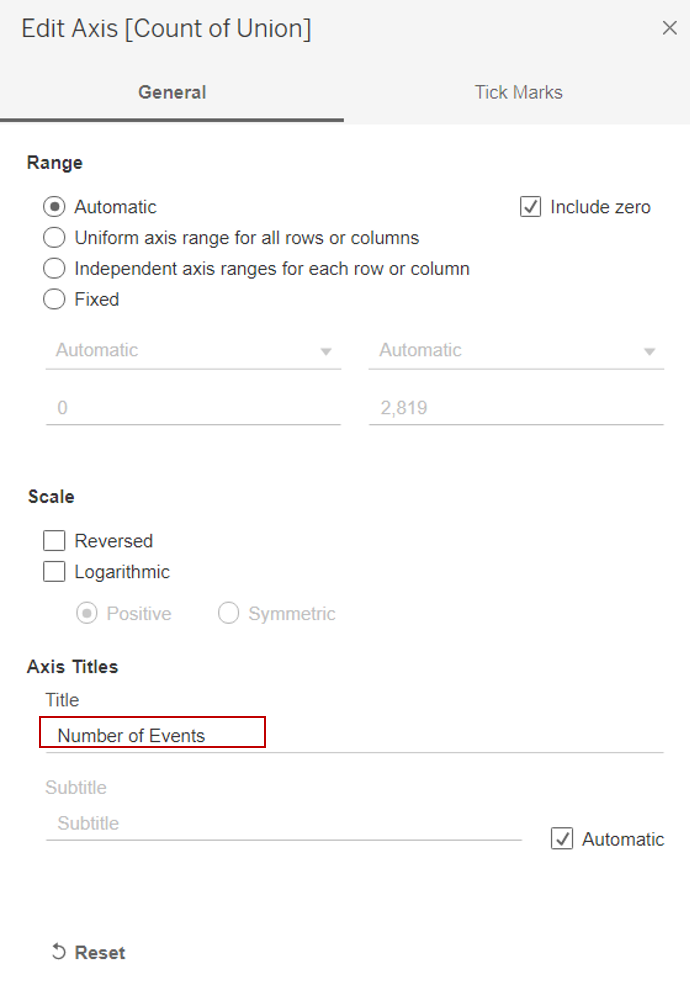
Task: Enable the Reversed scale checkbox
Action: tap(54, 541)
